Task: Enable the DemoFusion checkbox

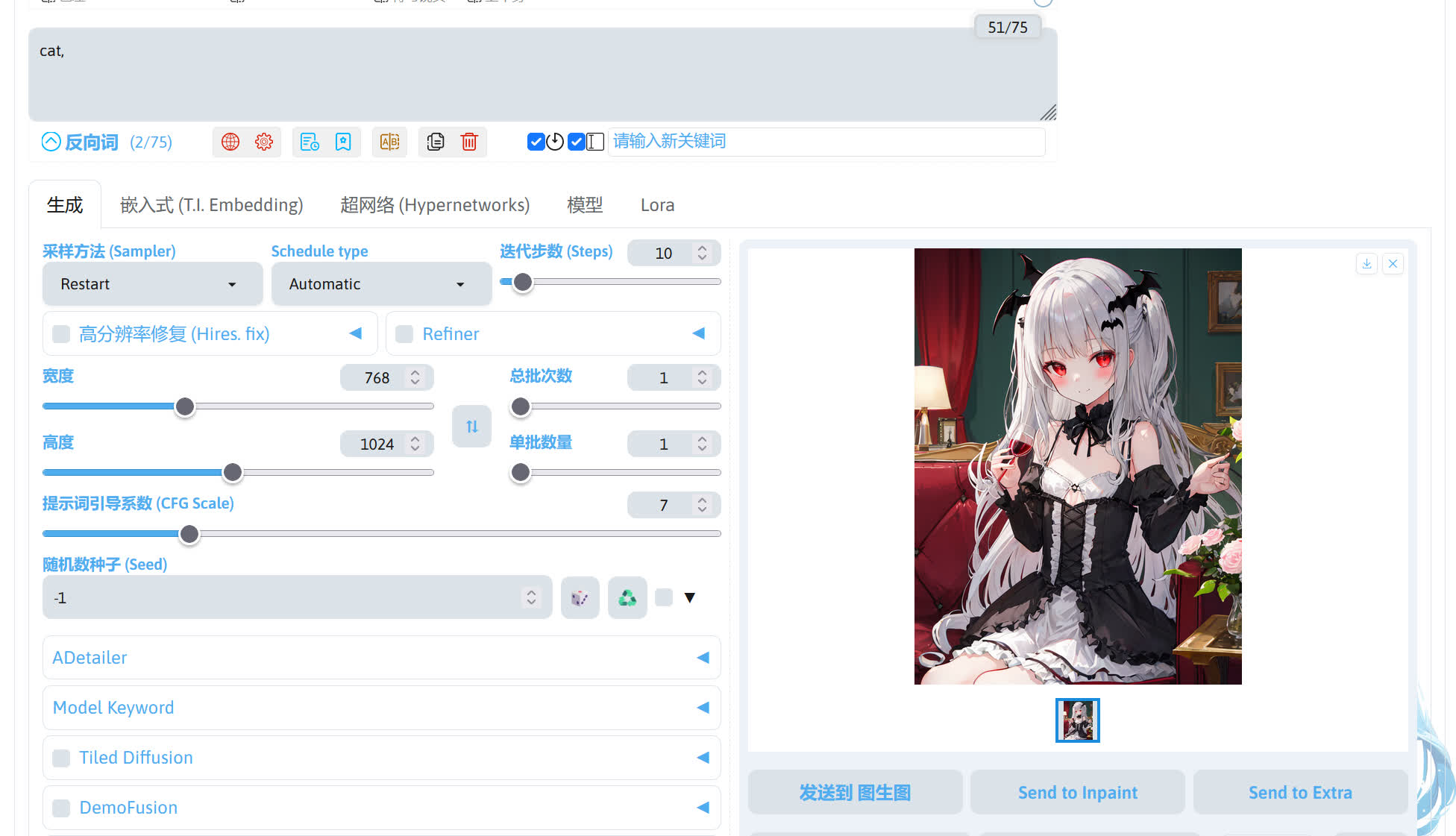Action: [x=61, y=808]
